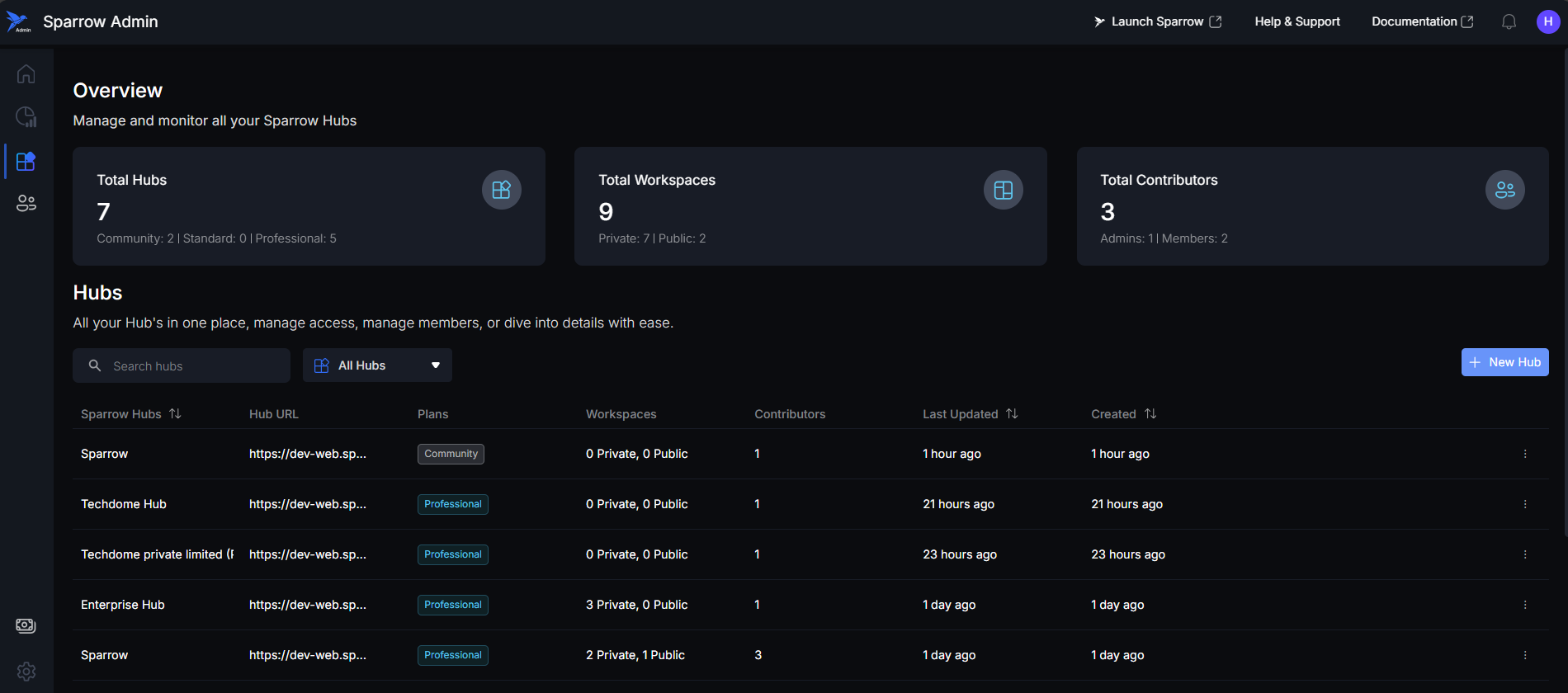This screenshot has width=1568, height=693.
Task: Open the billing icon in sidebar
Action: pos(26,625)
